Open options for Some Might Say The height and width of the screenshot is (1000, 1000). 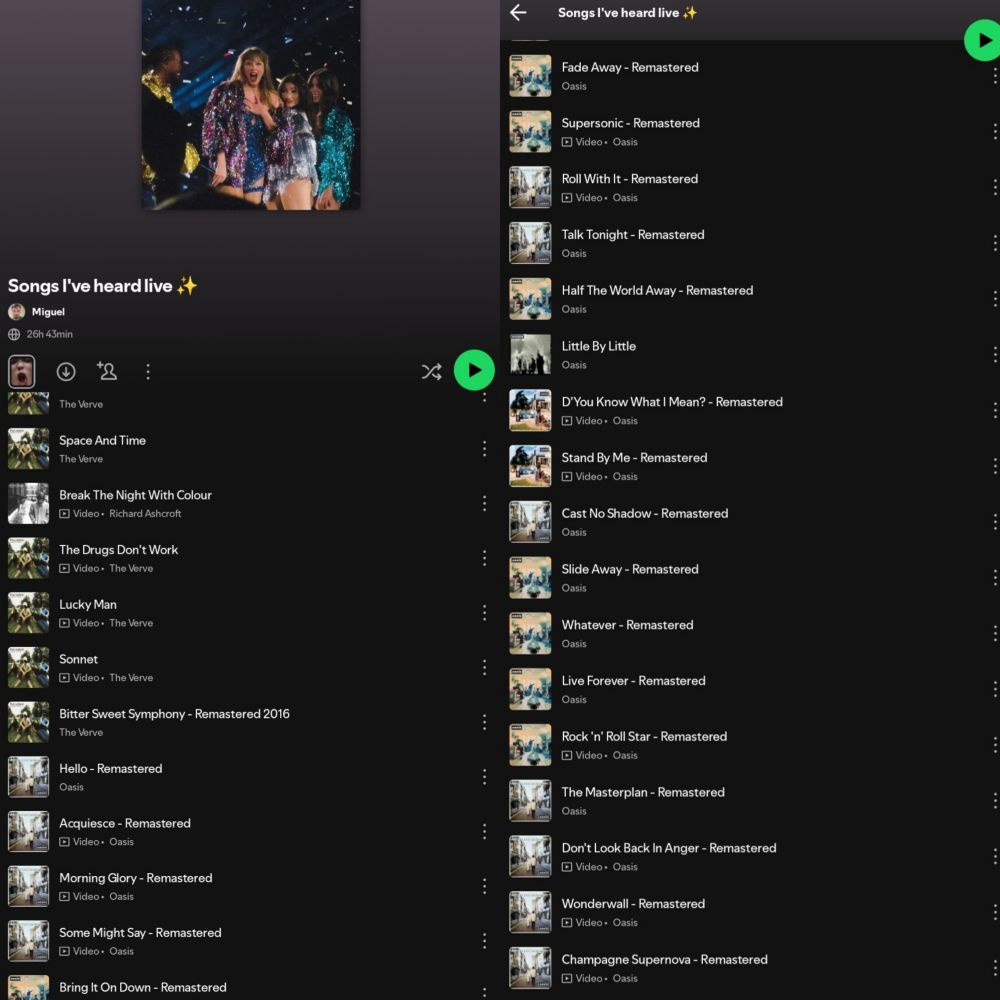pyautogui.click(x=484, y=941)
